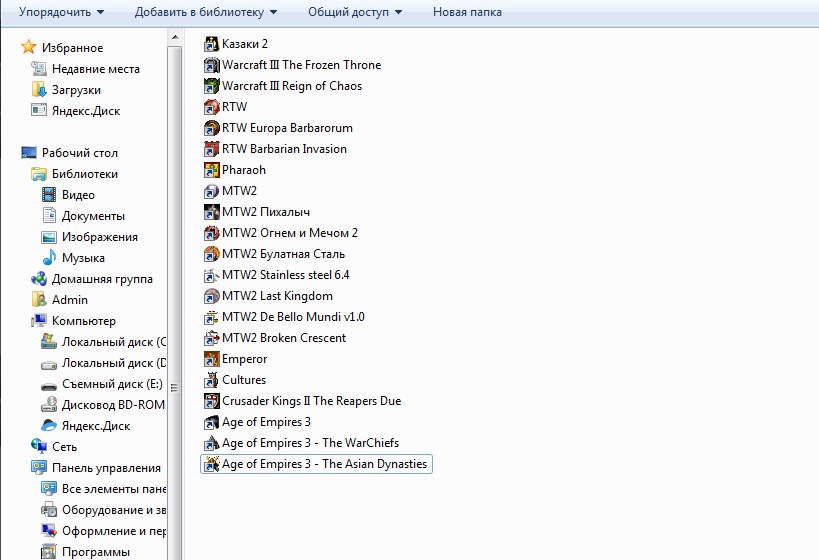Open Загрузки in navigation pane
The width and height of the screenshot is (819, 560).
pyautogui.click(x=76, y=90)
